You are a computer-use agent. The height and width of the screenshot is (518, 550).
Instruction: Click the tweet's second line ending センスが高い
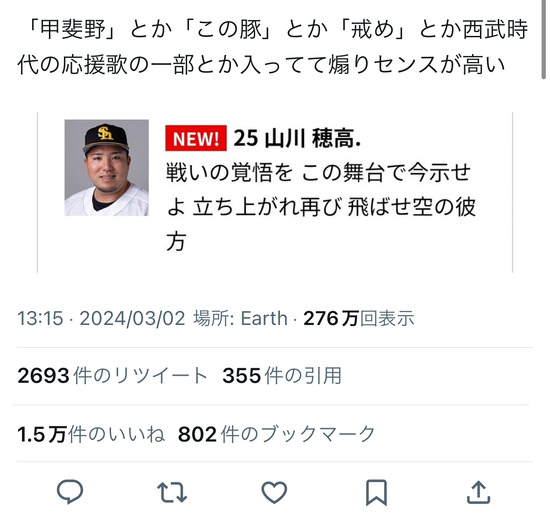pyautogui.click(x=261, y=65)
